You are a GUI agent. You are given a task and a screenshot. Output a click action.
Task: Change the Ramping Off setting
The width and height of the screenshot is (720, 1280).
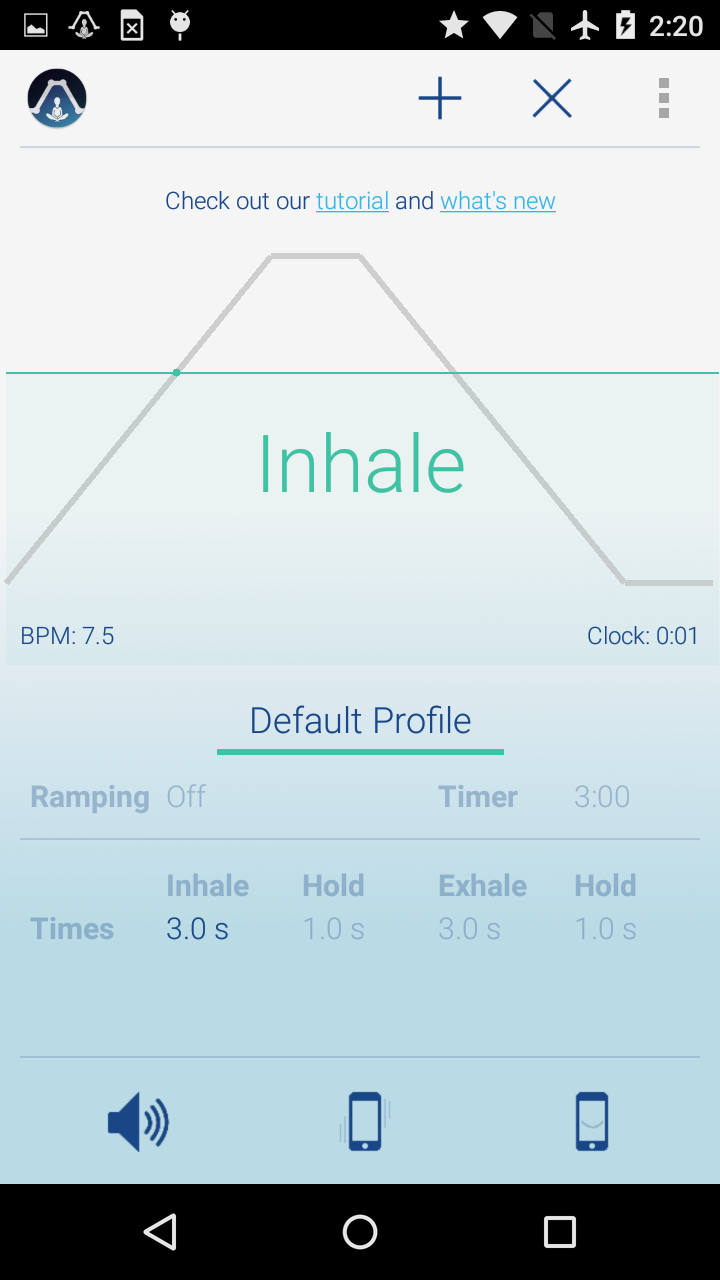[186, 797]
